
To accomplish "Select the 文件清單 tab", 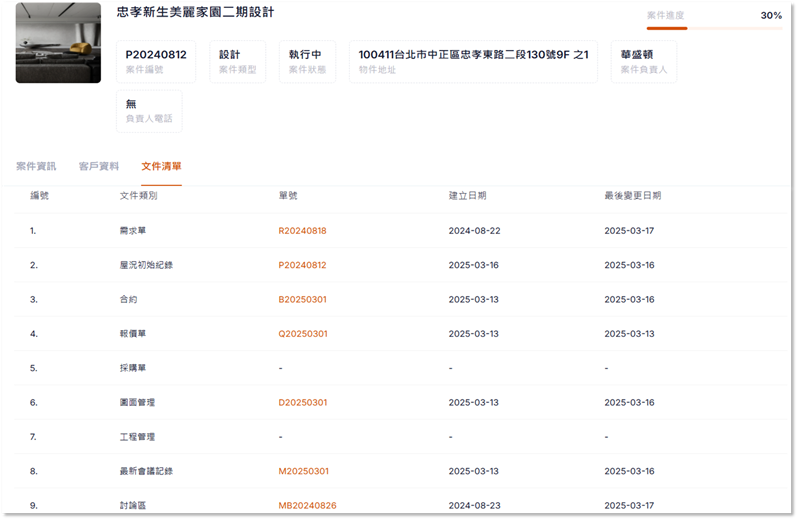I will (161, 166).
